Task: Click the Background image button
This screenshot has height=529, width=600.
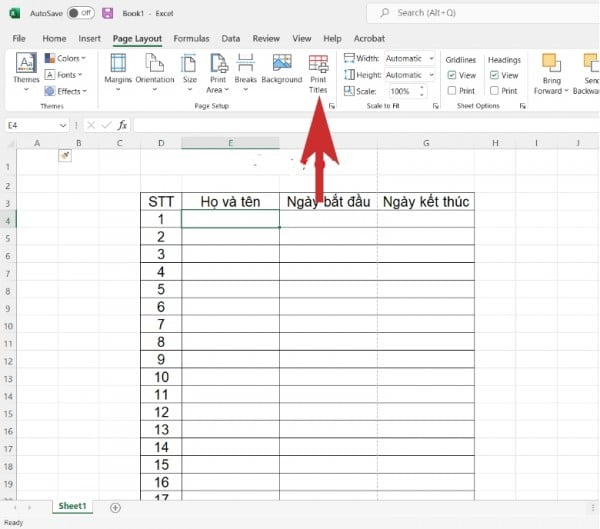Action: 282,69
